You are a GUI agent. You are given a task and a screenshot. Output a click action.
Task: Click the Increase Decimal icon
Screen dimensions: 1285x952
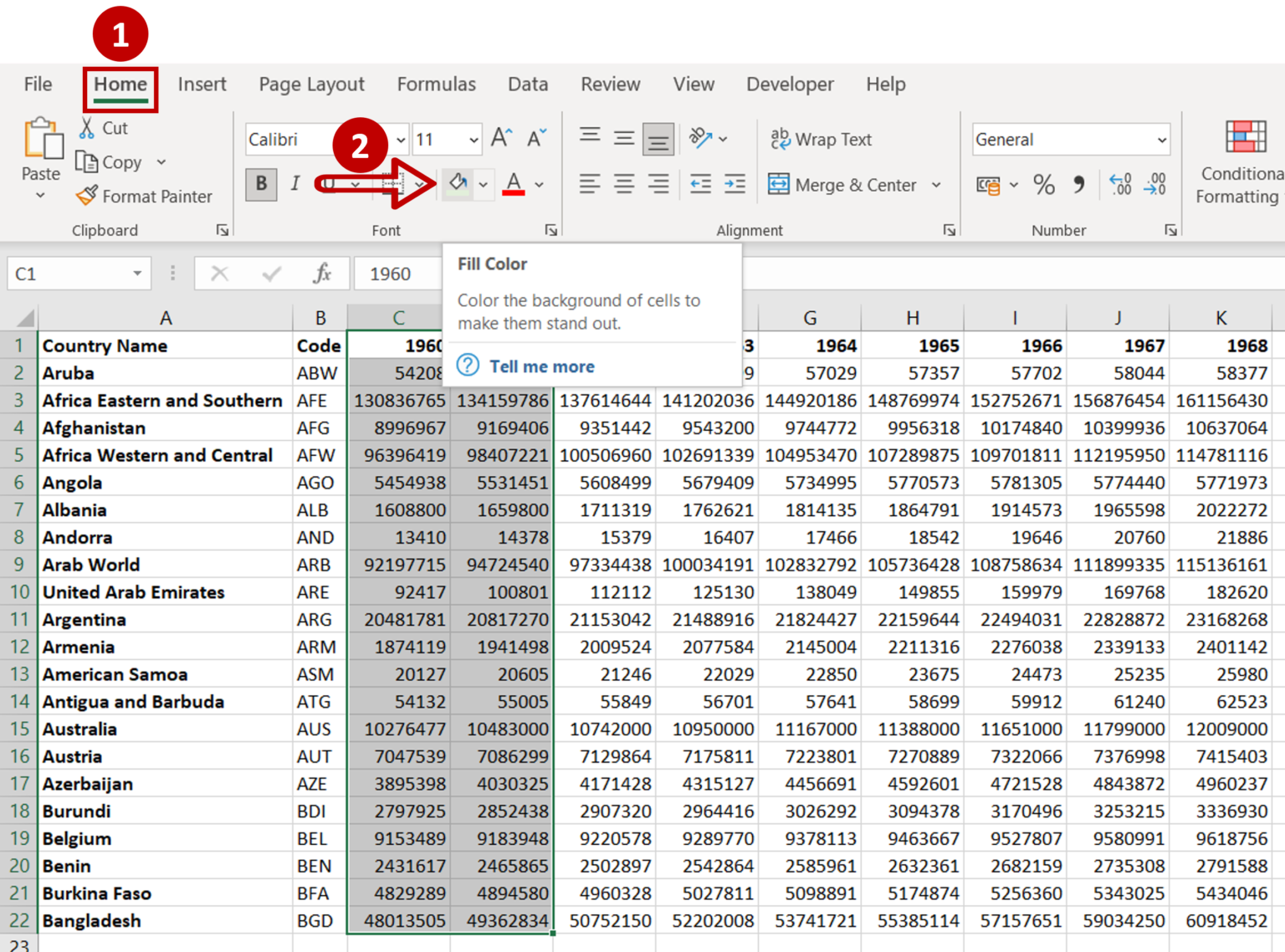click(1120, 185)
